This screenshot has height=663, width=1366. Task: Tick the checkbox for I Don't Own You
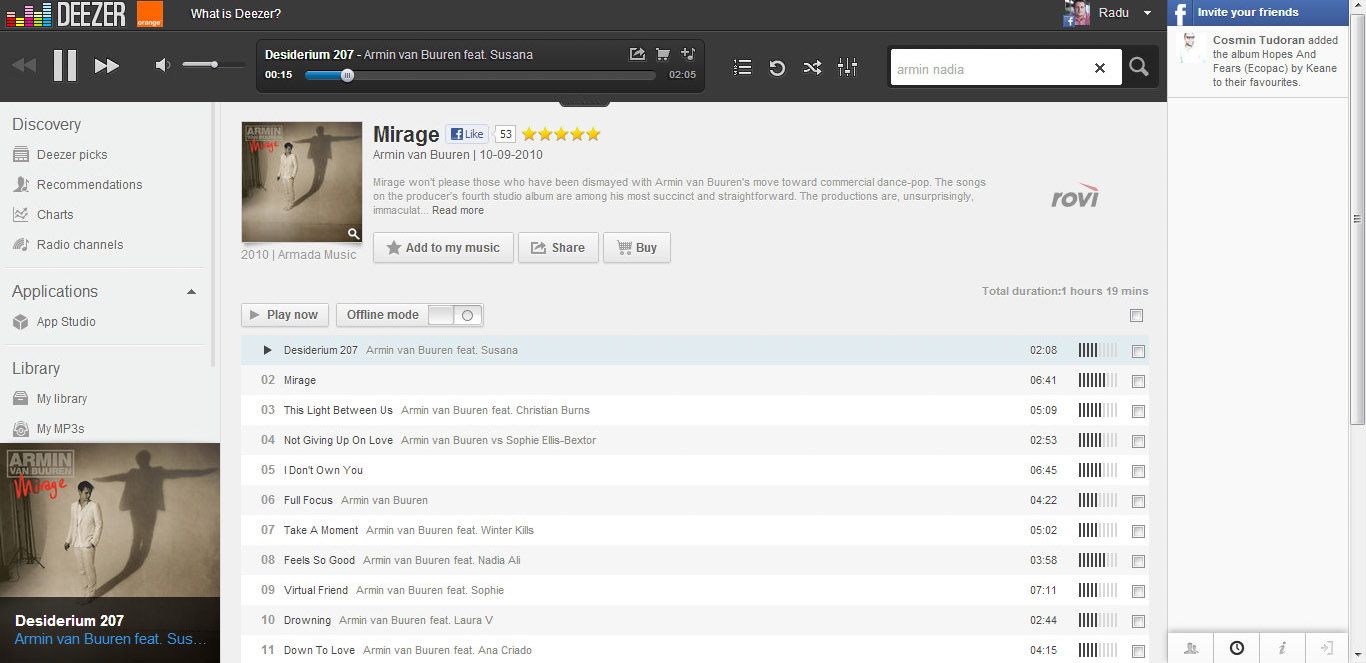1139,471
